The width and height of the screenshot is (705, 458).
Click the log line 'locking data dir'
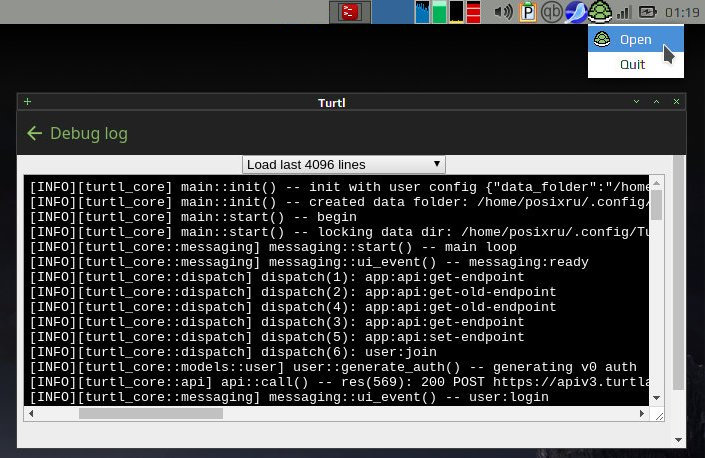coord(339,232)
